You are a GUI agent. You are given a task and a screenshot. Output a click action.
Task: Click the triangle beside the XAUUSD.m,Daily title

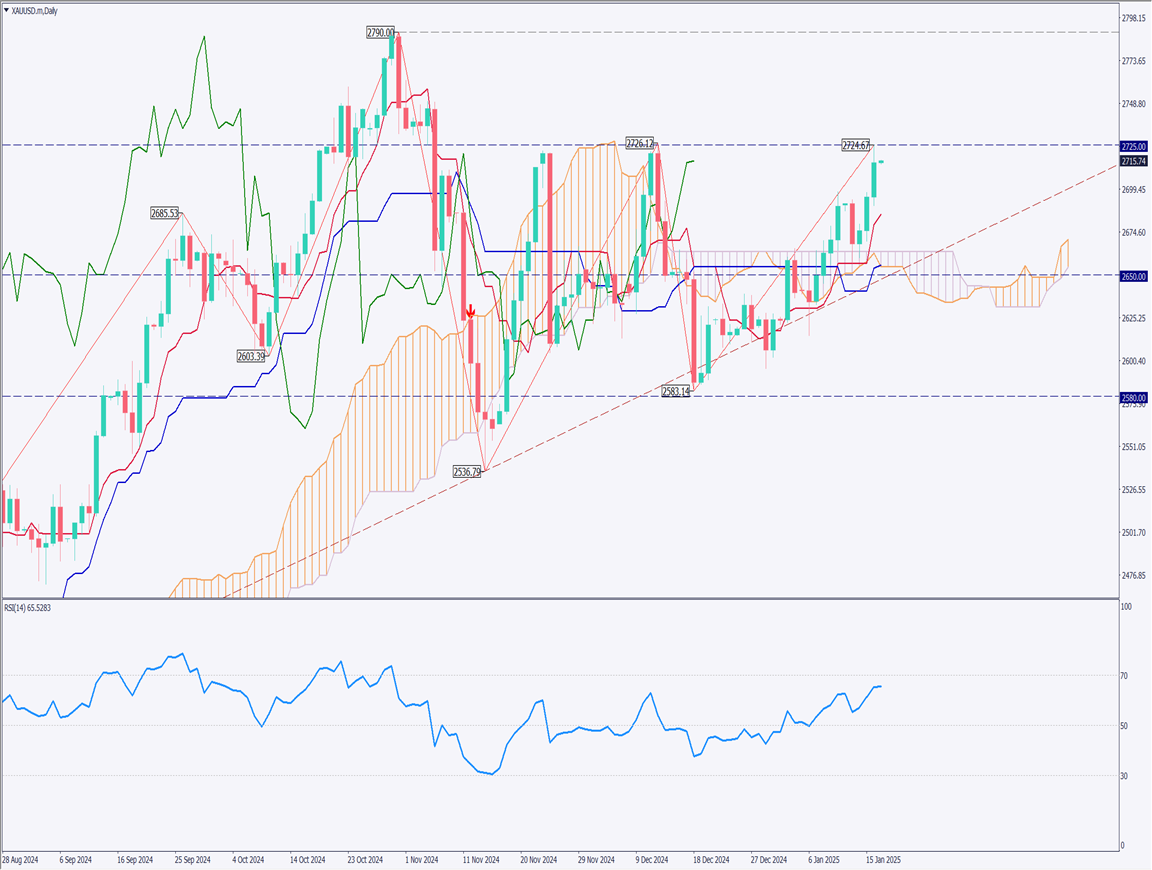(x=6, y=8)
